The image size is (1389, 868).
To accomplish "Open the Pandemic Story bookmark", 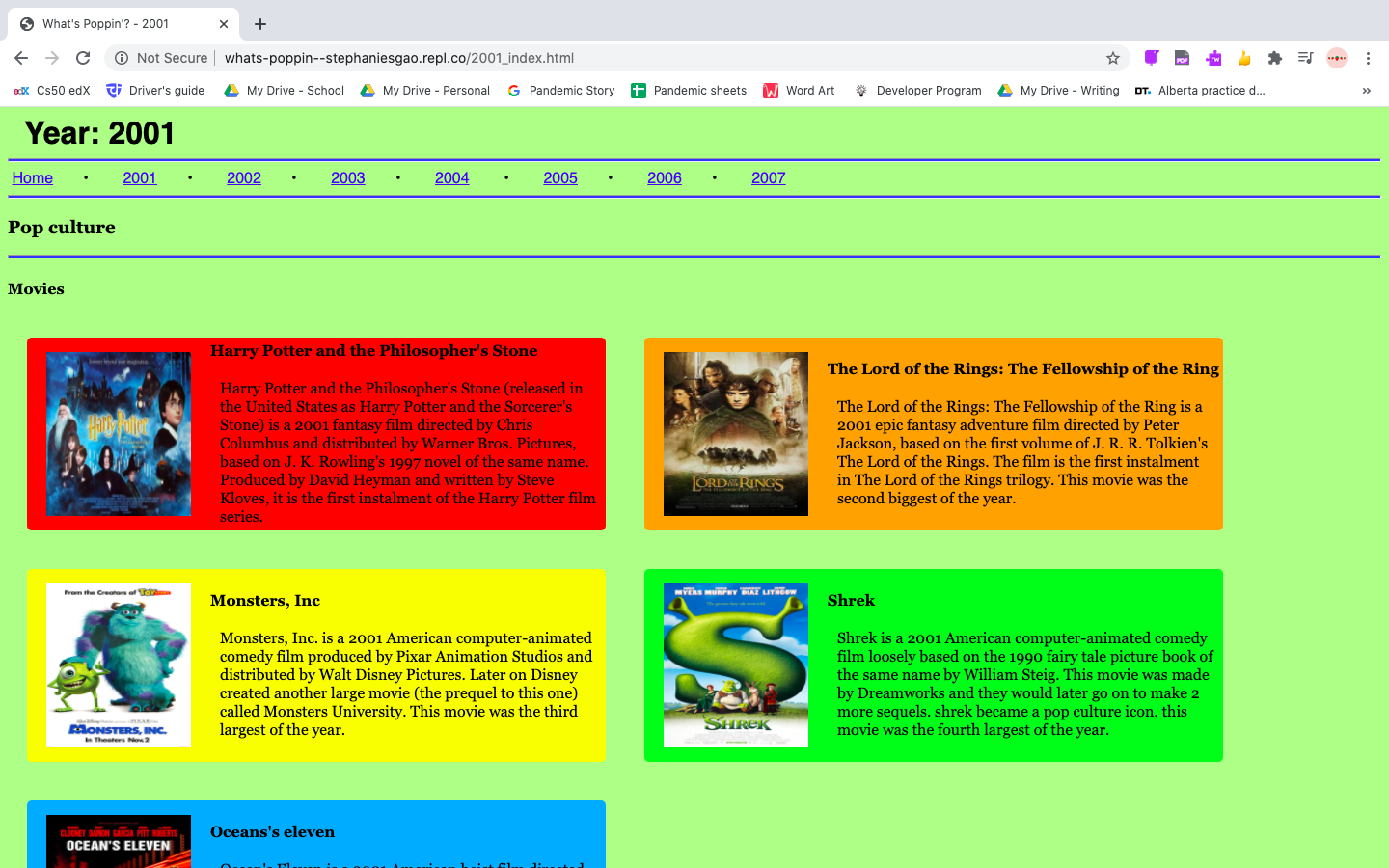I will (560, 91).
